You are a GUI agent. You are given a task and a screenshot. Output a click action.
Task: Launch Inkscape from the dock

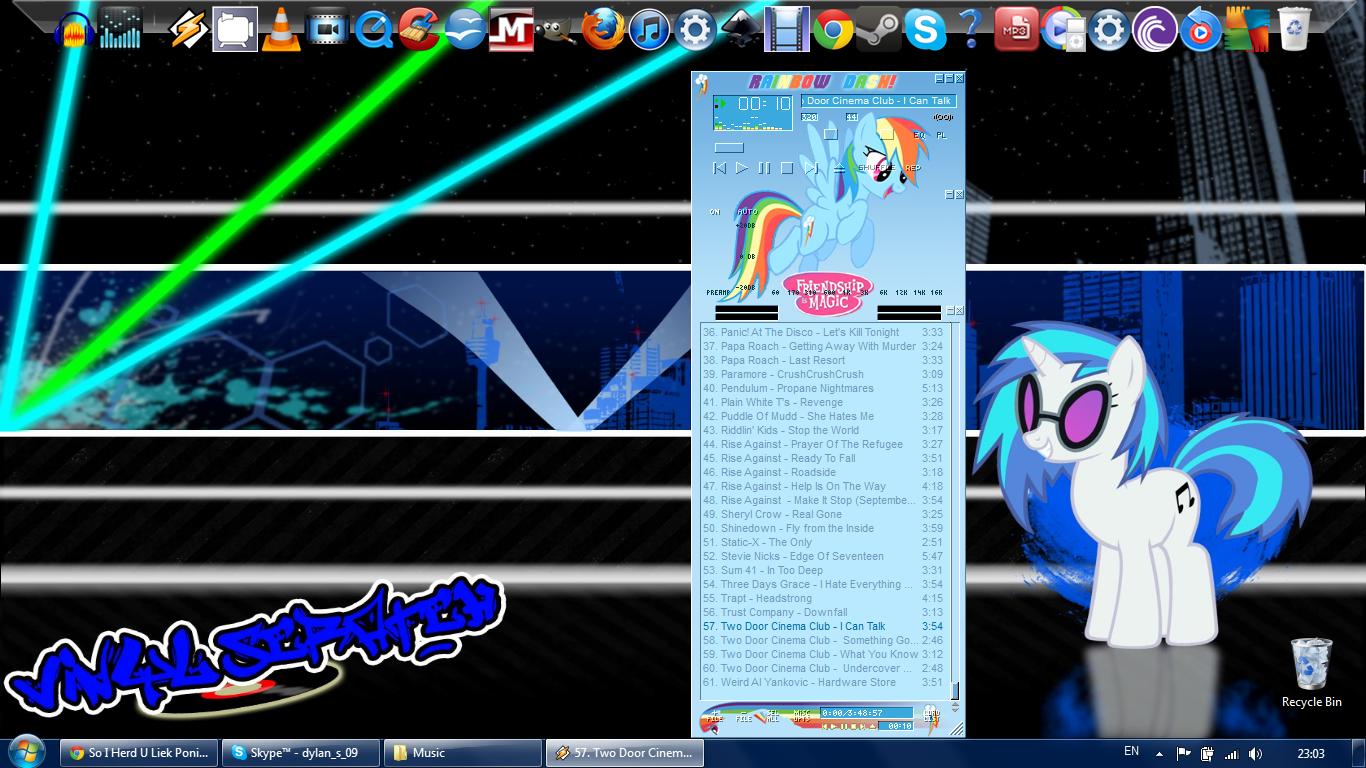(x=741, y=30)
